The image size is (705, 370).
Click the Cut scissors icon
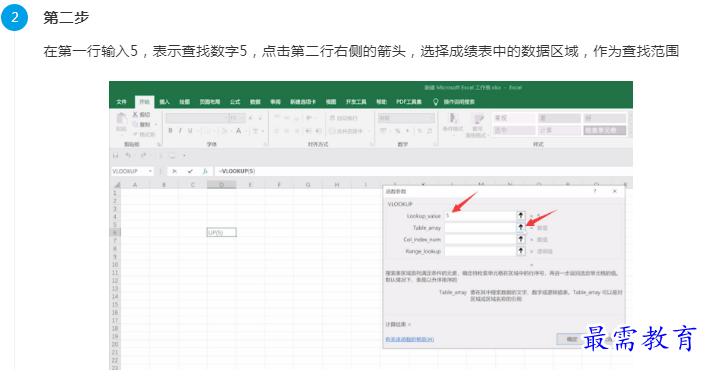coord(135,115)
